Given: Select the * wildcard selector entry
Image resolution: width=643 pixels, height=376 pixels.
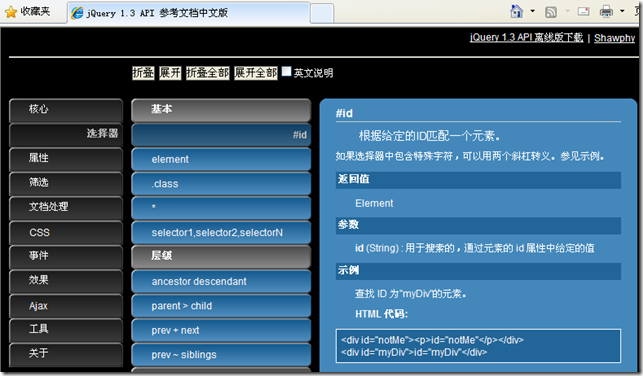Looking at the screenshot, I should 221,208.
